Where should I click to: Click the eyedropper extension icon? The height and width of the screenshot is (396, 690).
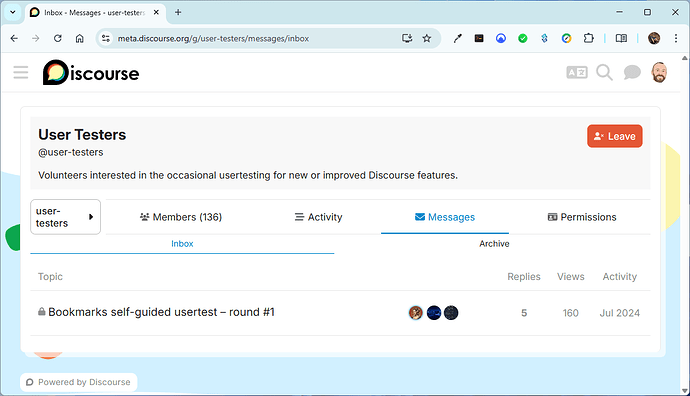tap(458, 38)
